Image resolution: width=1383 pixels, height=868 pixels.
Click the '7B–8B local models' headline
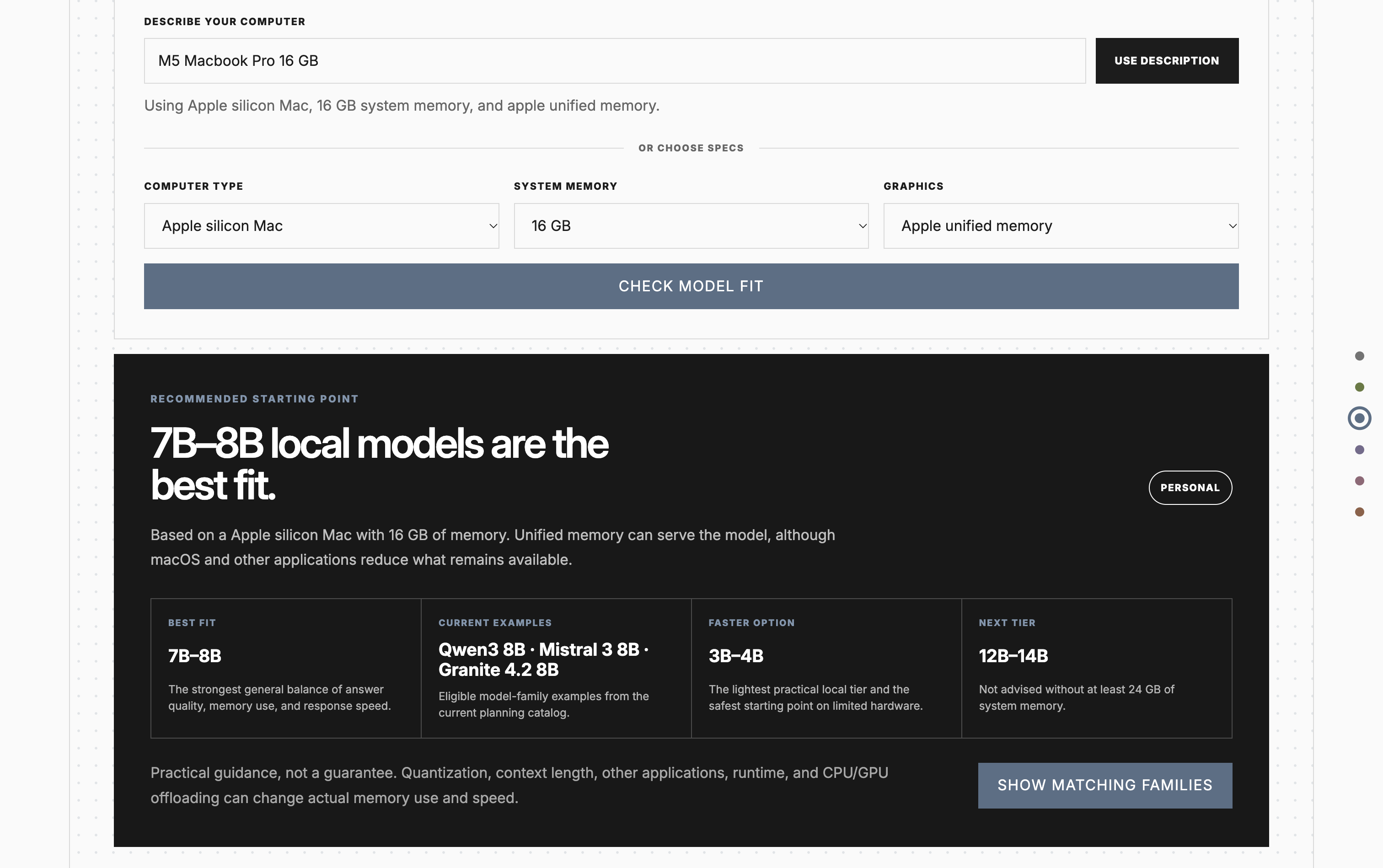[x=379, y=464]
